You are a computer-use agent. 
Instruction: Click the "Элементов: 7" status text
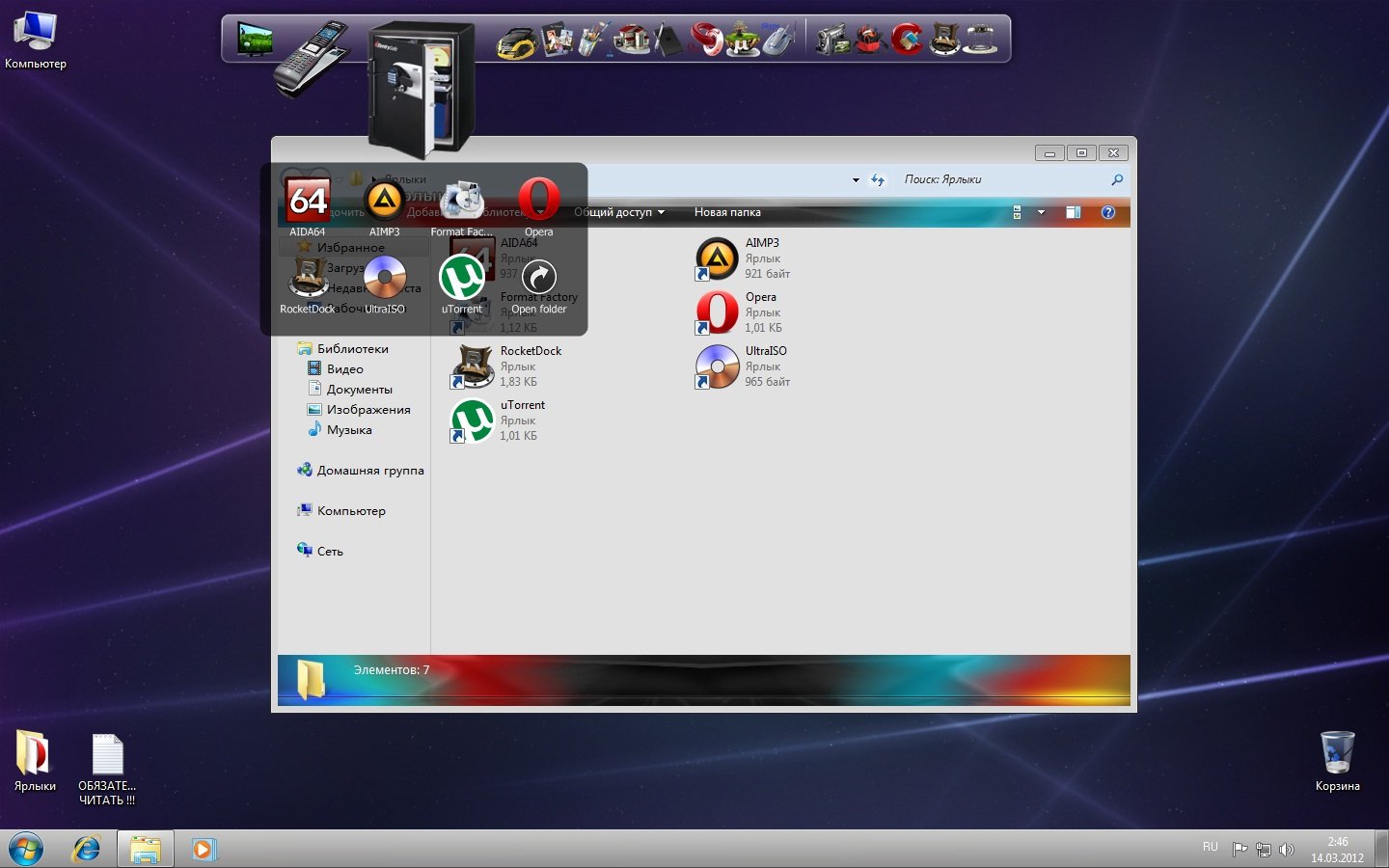point(392,669)
